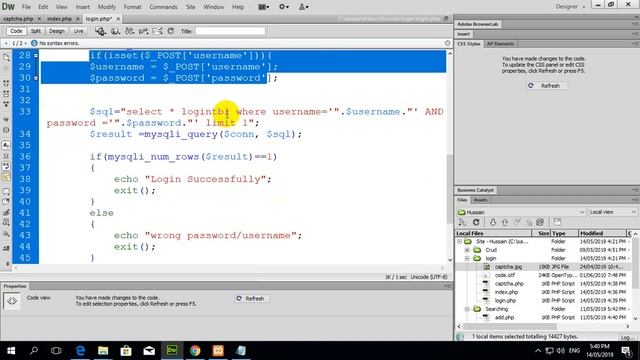
Task: Open Microsoft Edge from the taskbar
Action: pos(80,350)
